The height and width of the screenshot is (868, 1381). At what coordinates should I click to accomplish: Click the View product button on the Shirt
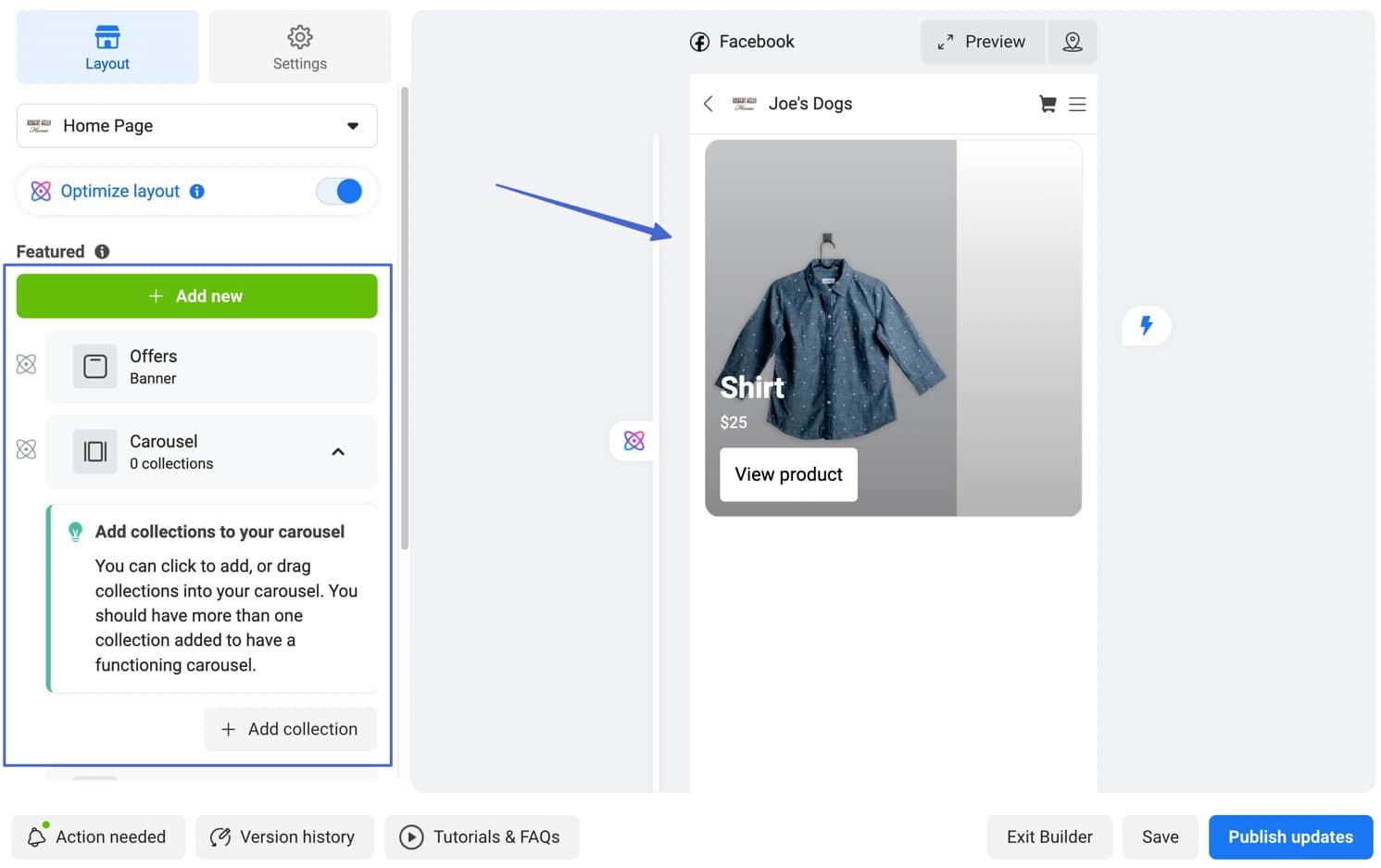point(787,474)
